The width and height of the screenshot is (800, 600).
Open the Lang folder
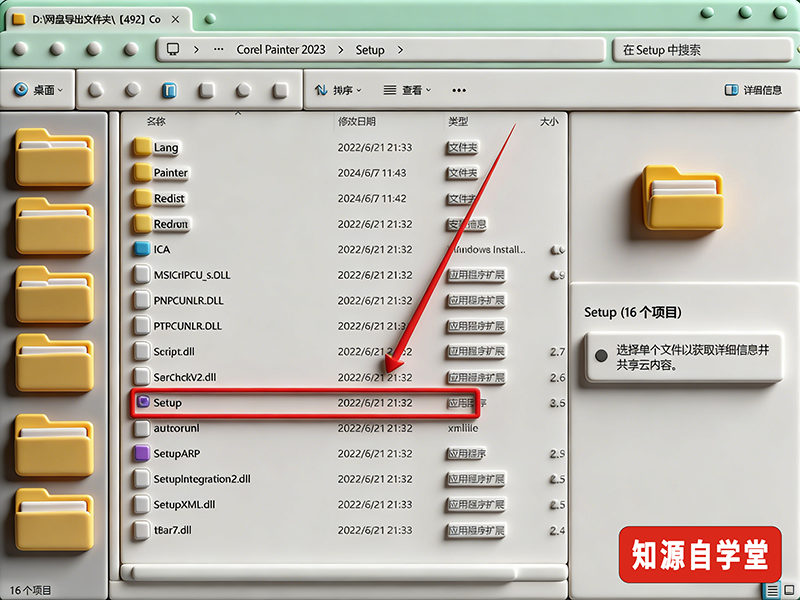tap(166, 147)
